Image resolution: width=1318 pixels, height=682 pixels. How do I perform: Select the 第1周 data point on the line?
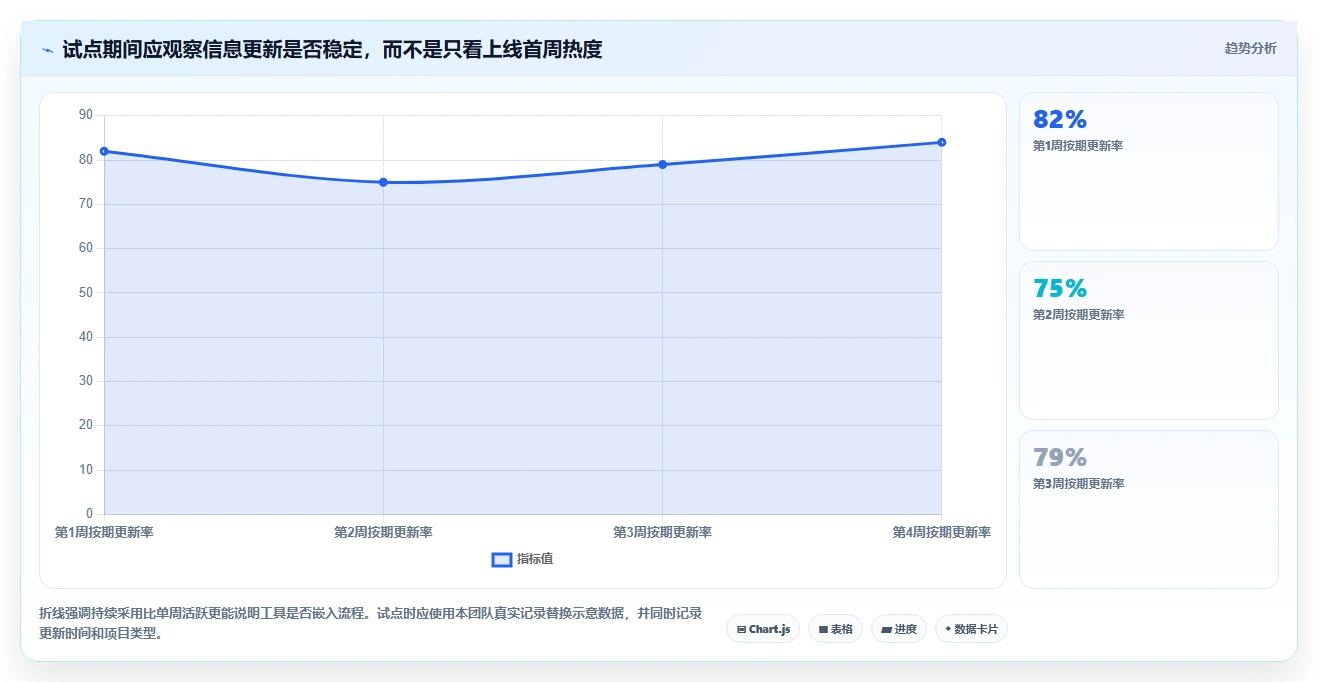coord(104,151)
